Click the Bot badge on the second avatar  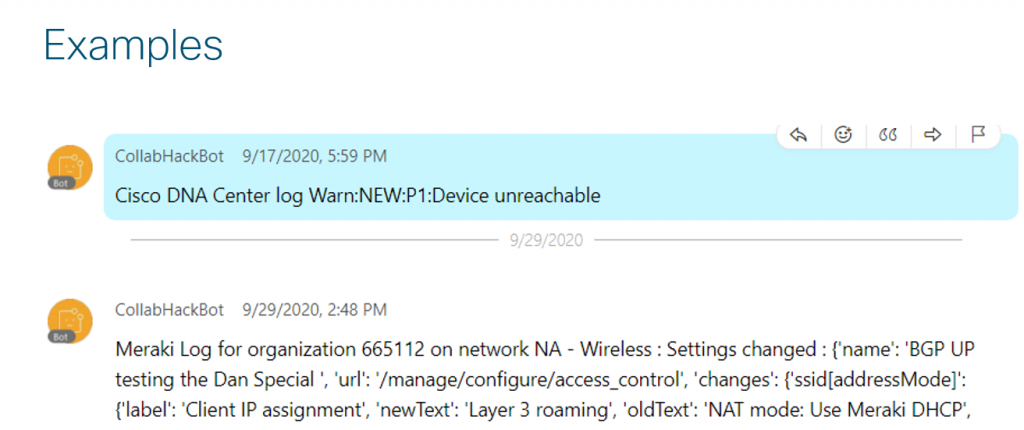62,337
